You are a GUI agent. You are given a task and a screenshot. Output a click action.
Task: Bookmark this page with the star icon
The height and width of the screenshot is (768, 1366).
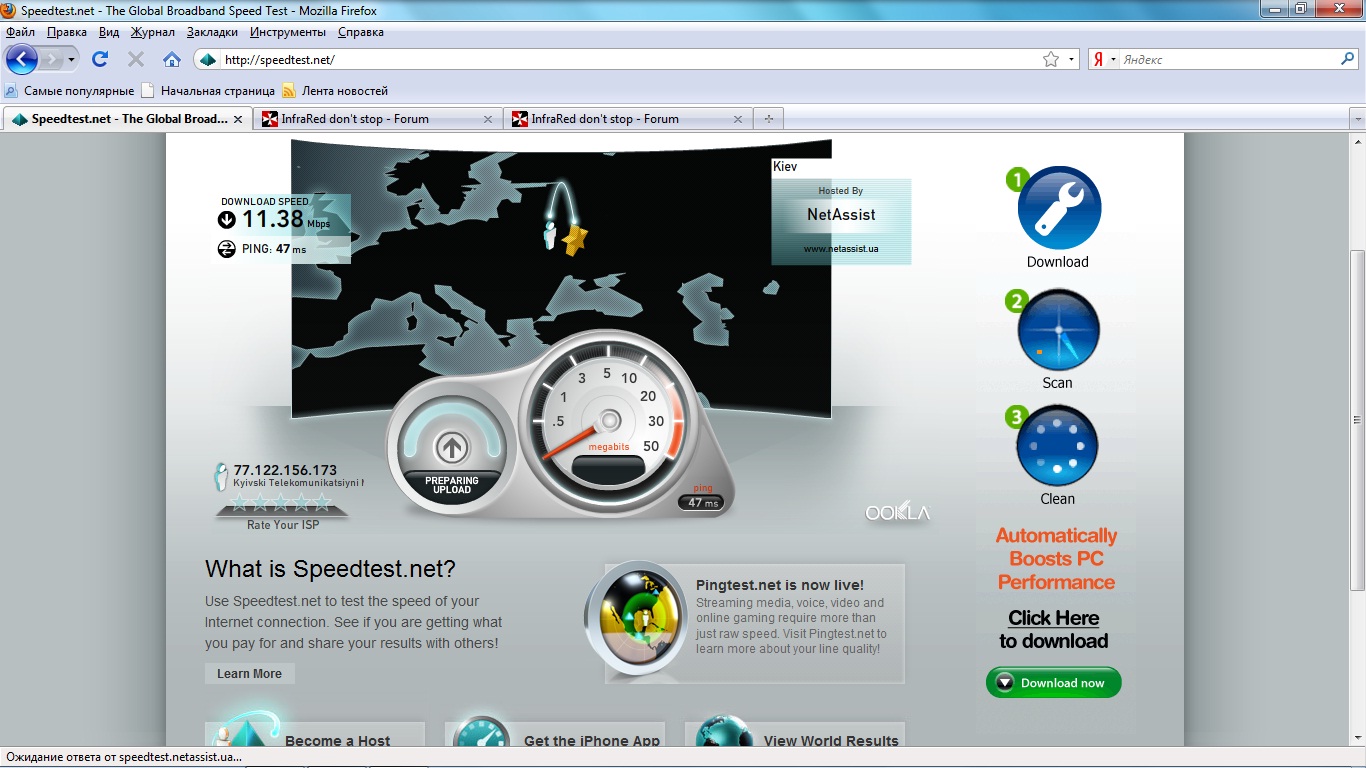click(1051, 59)
